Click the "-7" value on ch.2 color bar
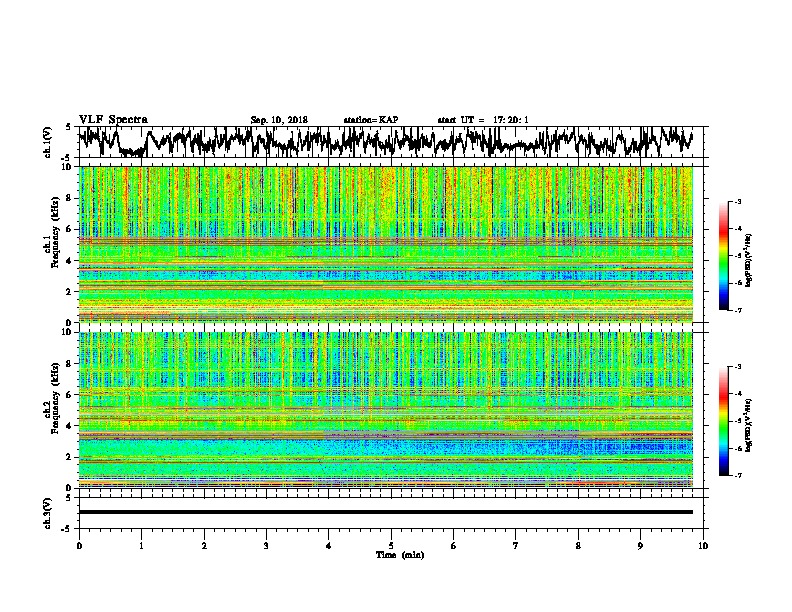The height and width of the screenshot is (612, 792). tap(737, 475)
